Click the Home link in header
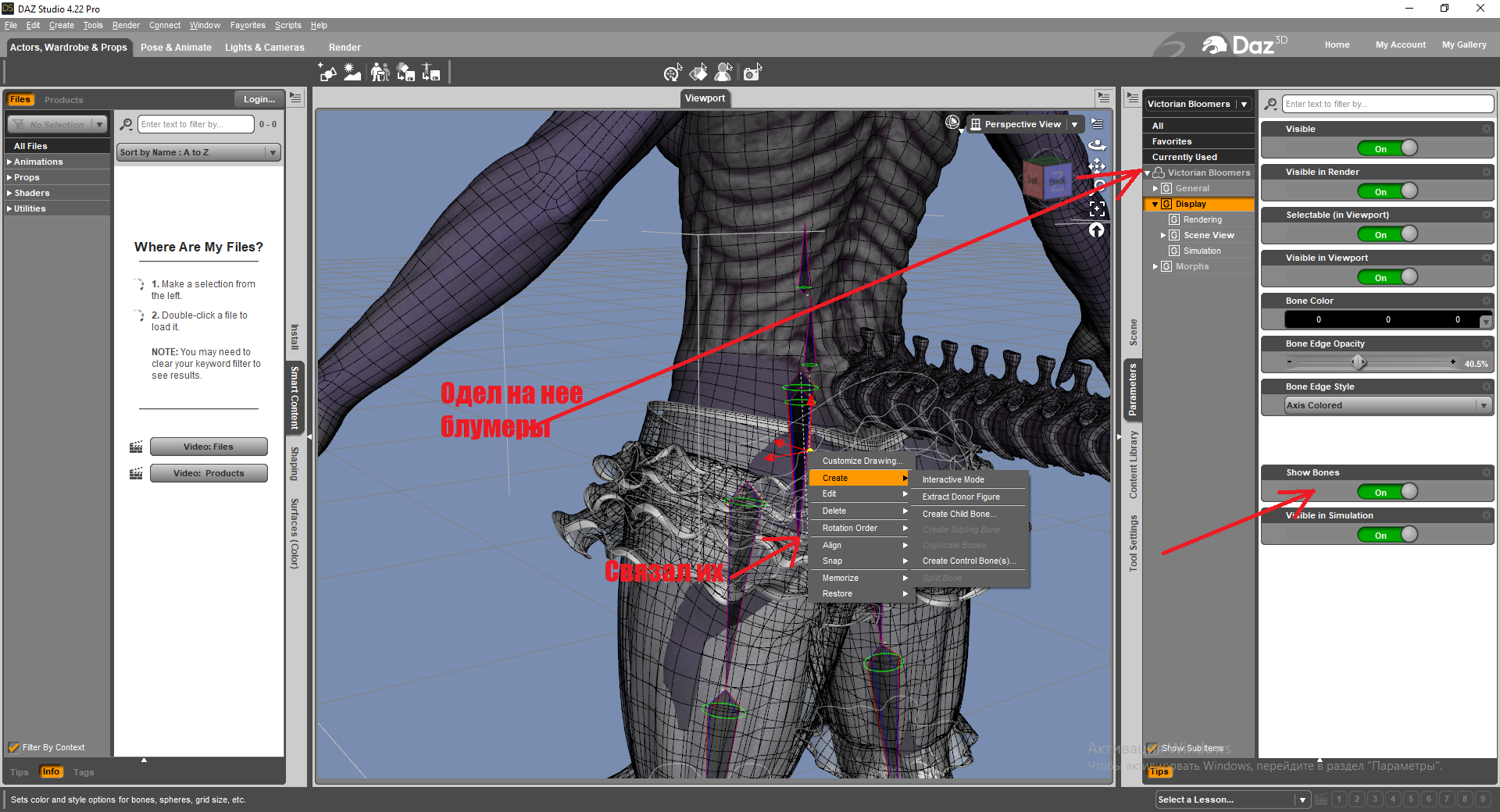Viewport: 1500px width, 812px height. (1337, 45)
